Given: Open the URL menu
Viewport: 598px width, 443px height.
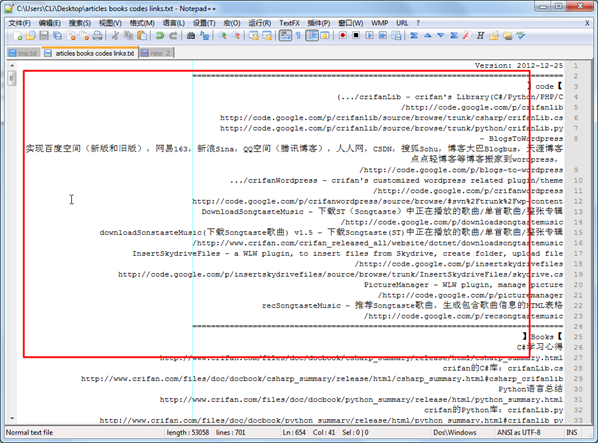Looking at the screenshot, I should 402,23.
